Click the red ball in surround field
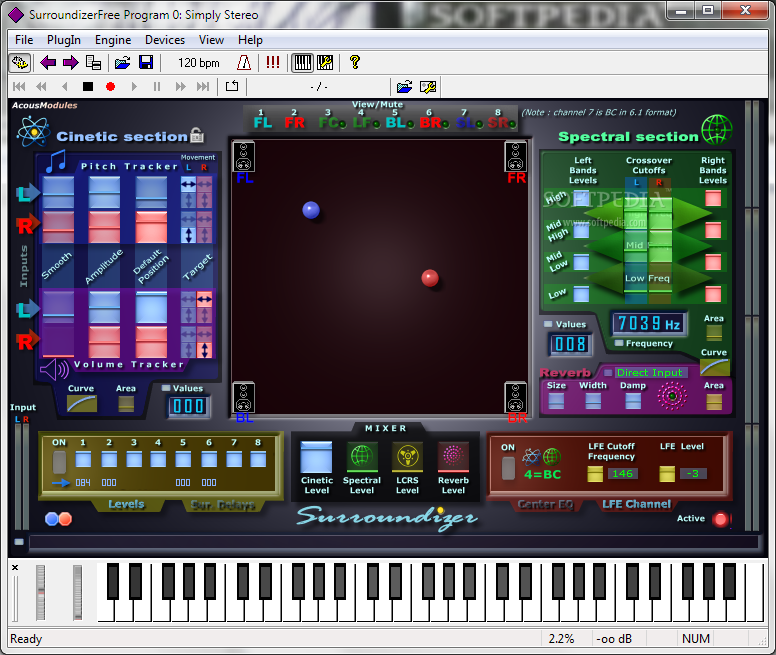The image size is (776, 655). coord(430,278)
